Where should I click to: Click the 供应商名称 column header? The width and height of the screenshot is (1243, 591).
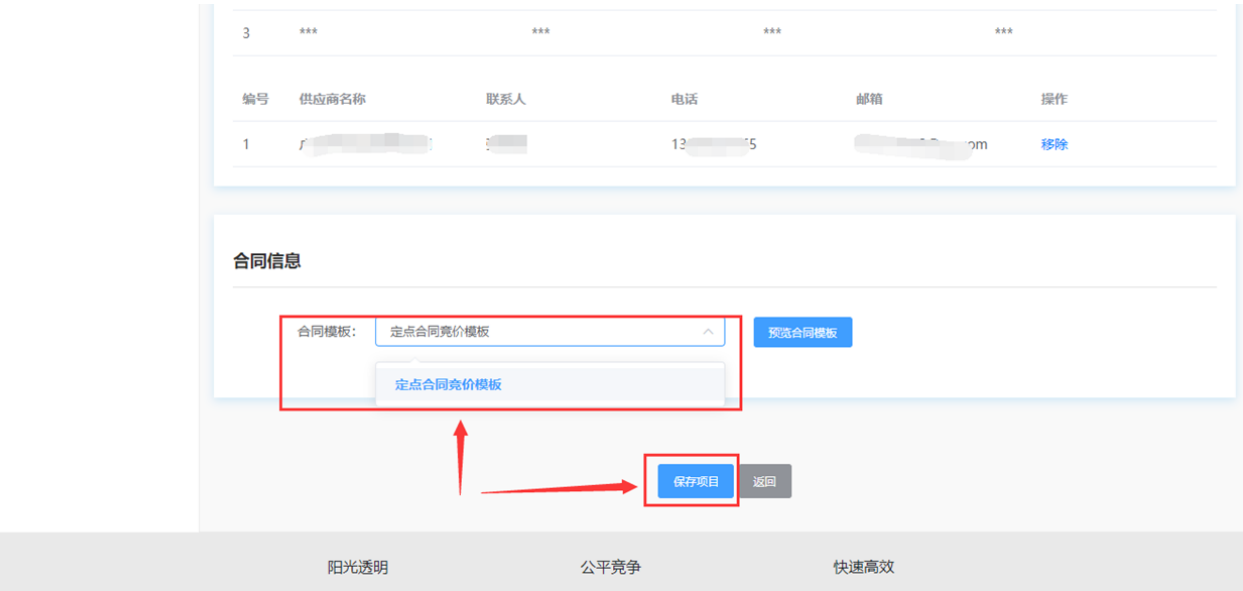[332, 99]
